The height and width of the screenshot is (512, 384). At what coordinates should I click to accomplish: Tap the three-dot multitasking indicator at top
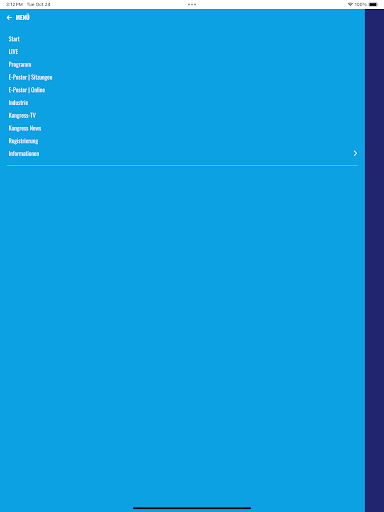click(192, 4)
